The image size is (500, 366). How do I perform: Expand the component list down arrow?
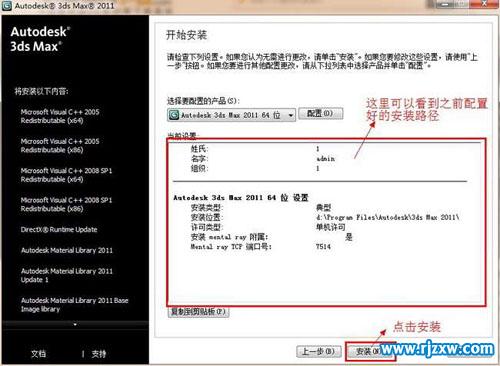[x=75, y=324]
